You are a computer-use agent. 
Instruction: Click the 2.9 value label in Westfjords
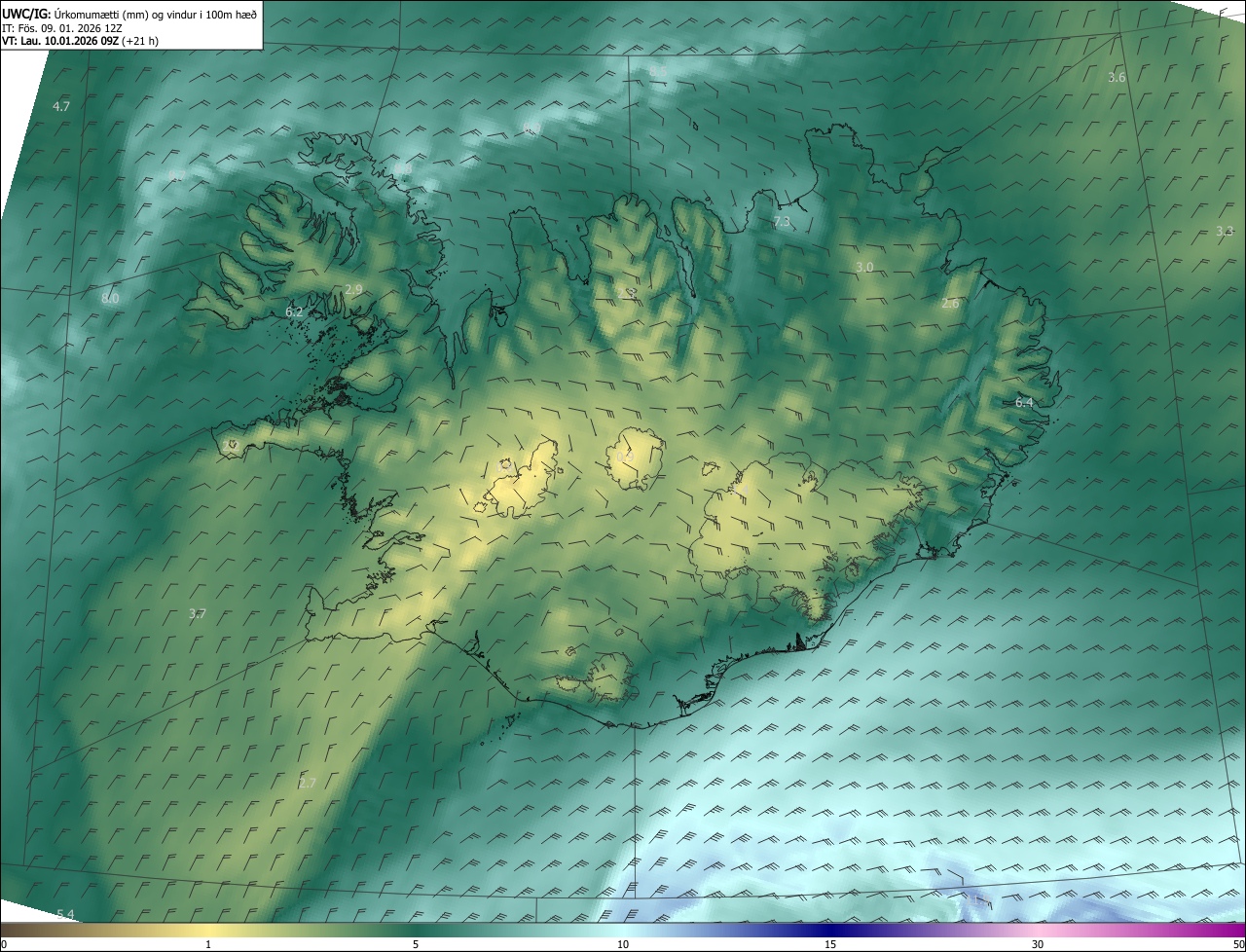(x=353, y=289)
